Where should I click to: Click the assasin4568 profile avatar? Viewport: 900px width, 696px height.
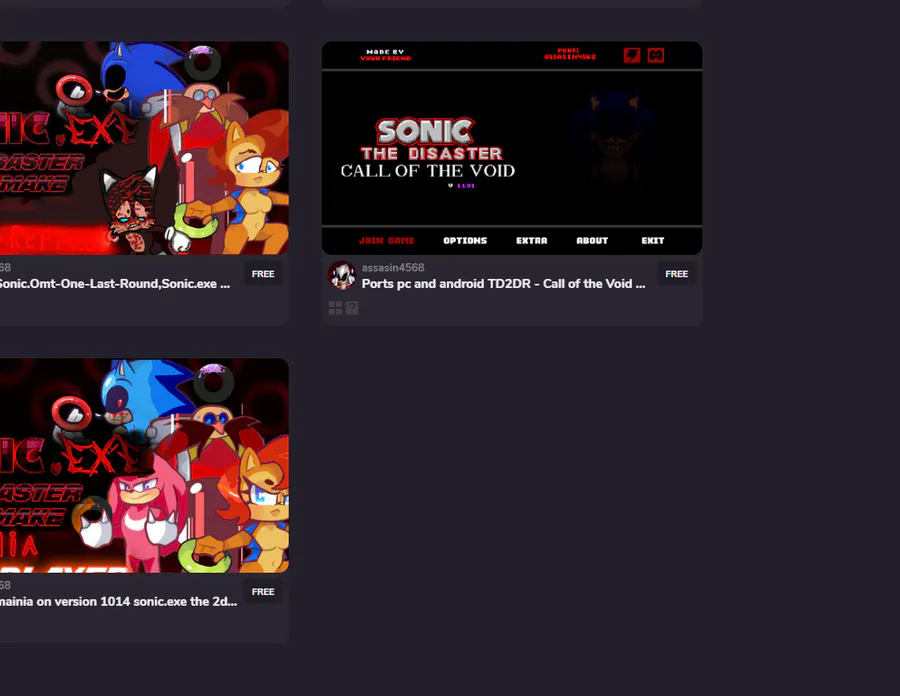point(342,275)
